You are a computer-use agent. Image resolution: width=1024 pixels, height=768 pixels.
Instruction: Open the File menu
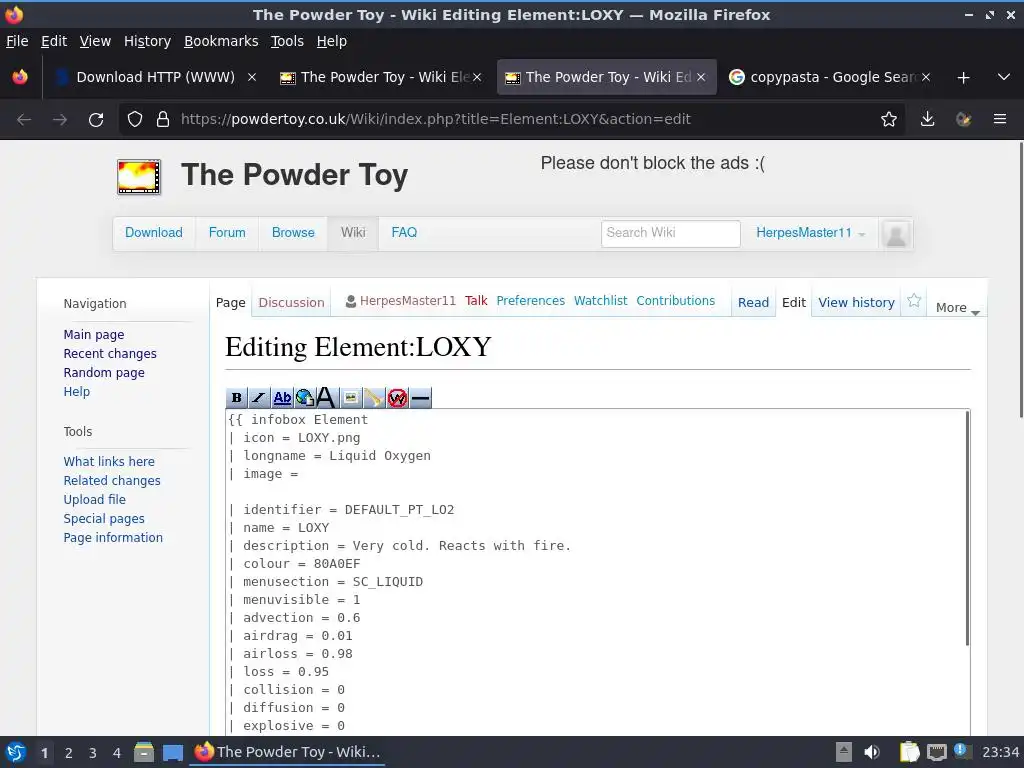pos(17,41)
